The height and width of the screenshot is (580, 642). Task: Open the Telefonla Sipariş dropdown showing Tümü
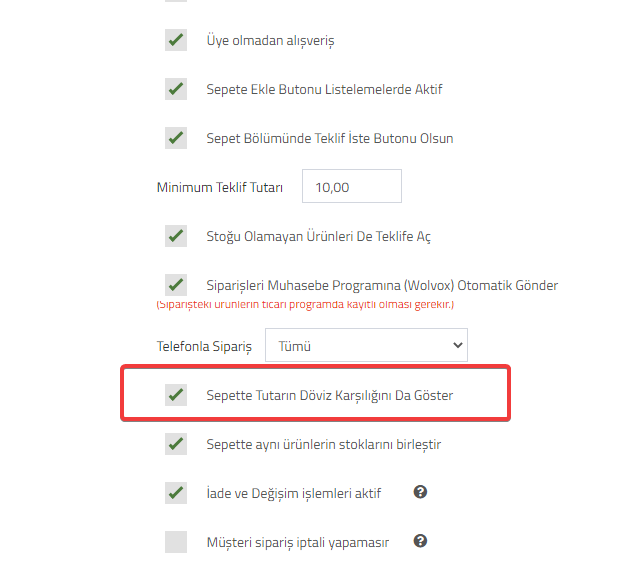point(366,345)
